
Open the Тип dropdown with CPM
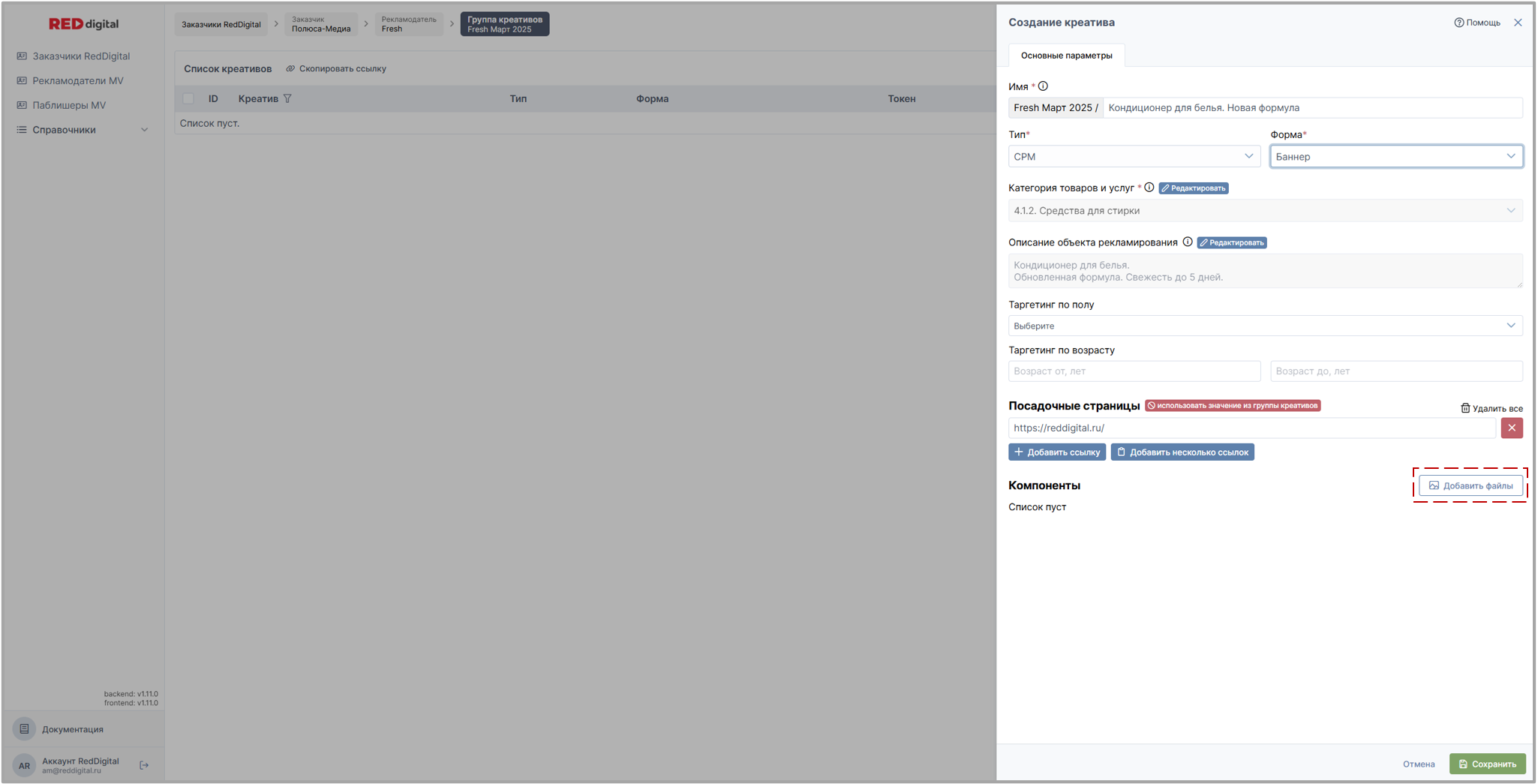coord(1133,157)
